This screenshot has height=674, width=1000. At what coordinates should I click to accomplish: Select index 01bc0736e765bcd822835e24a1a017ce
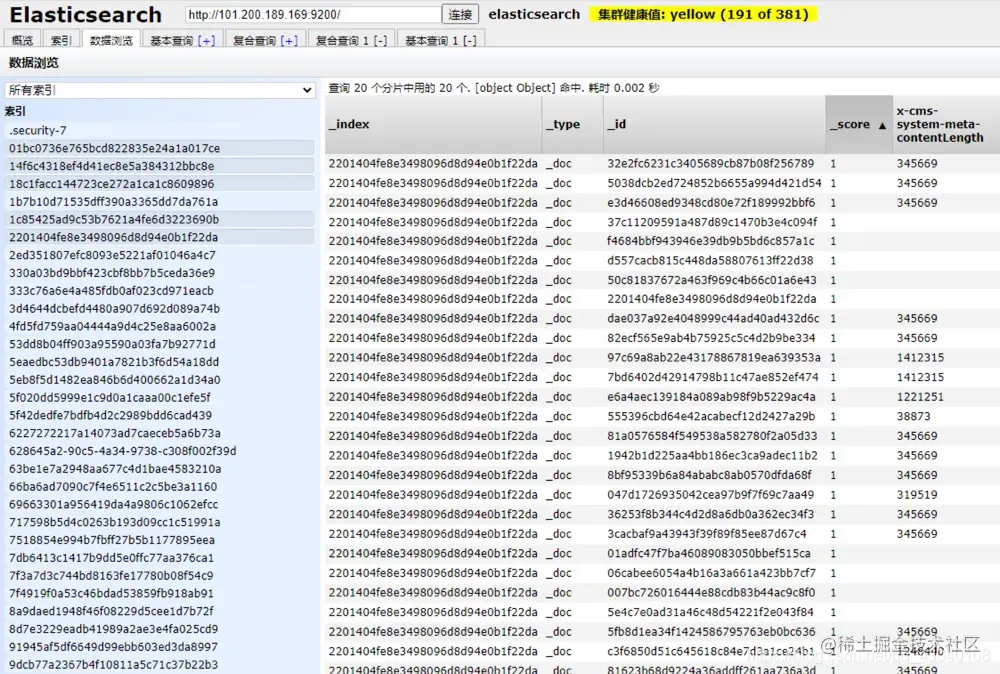(x=159, y=148)
